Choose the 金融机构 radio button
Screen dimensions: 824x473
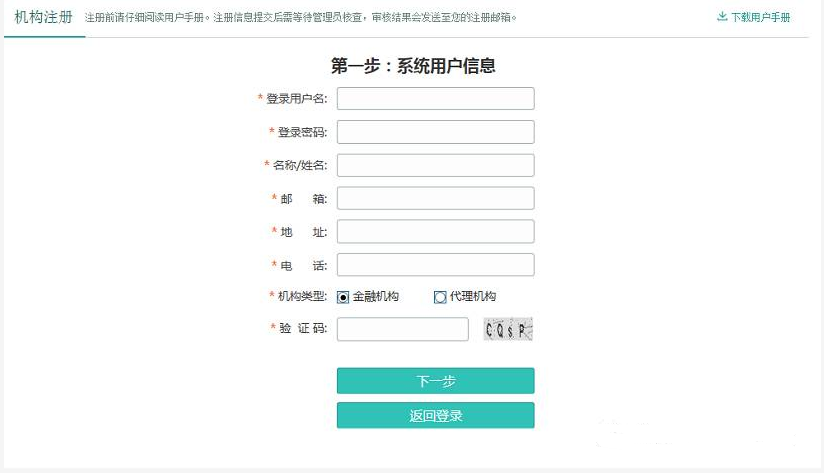tap(343, 297)
